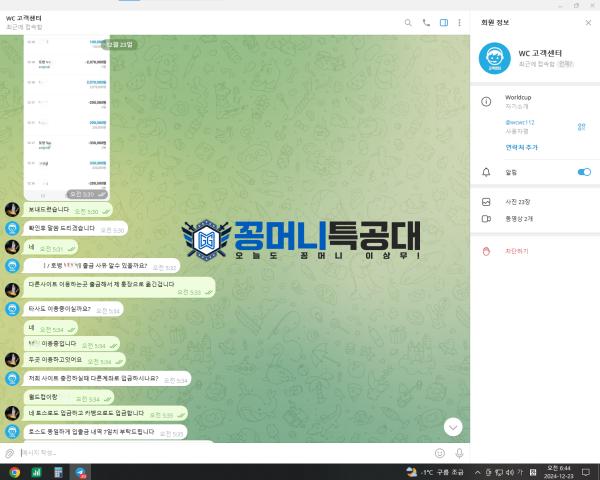Image resolution: width=600 pixels, height=480 pixels.
Task: Open the transaction screenshot image in chat
Action: coord(67,118)
